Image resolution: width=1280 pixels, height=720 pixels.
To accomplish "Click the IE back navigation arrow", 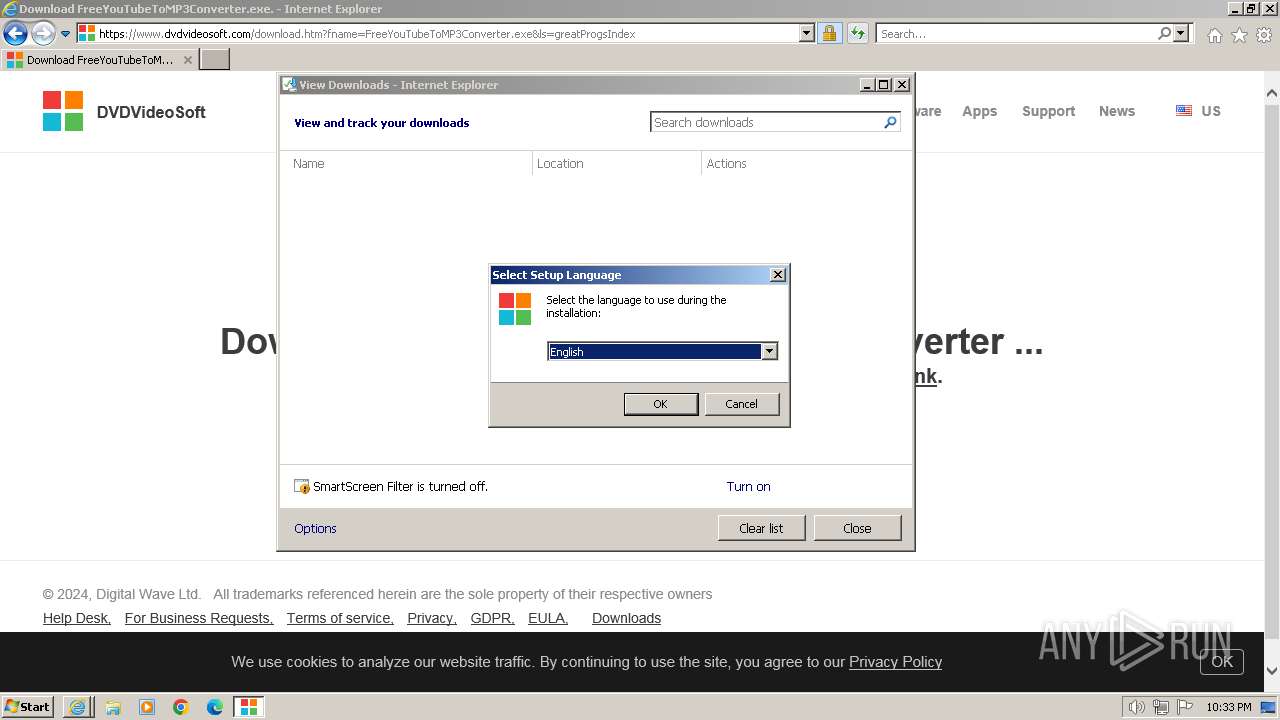I will [15, 33].
